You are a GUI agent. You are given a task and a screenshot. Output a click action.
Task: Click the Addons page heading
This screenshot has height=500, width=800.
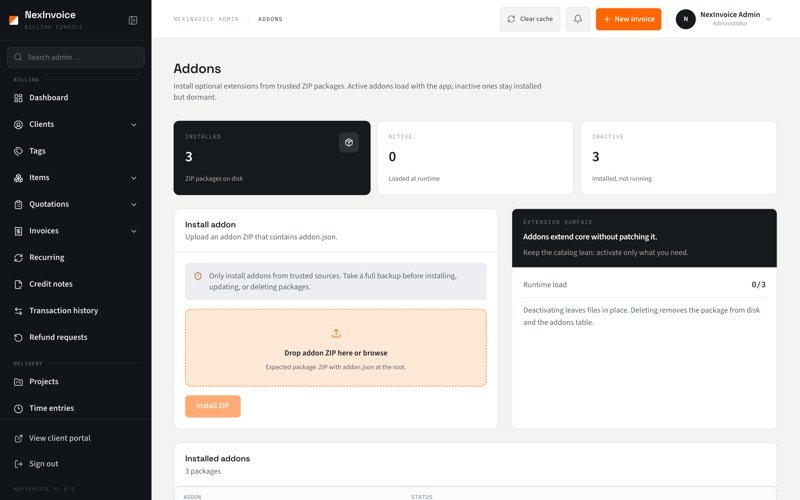click(197, 68)
